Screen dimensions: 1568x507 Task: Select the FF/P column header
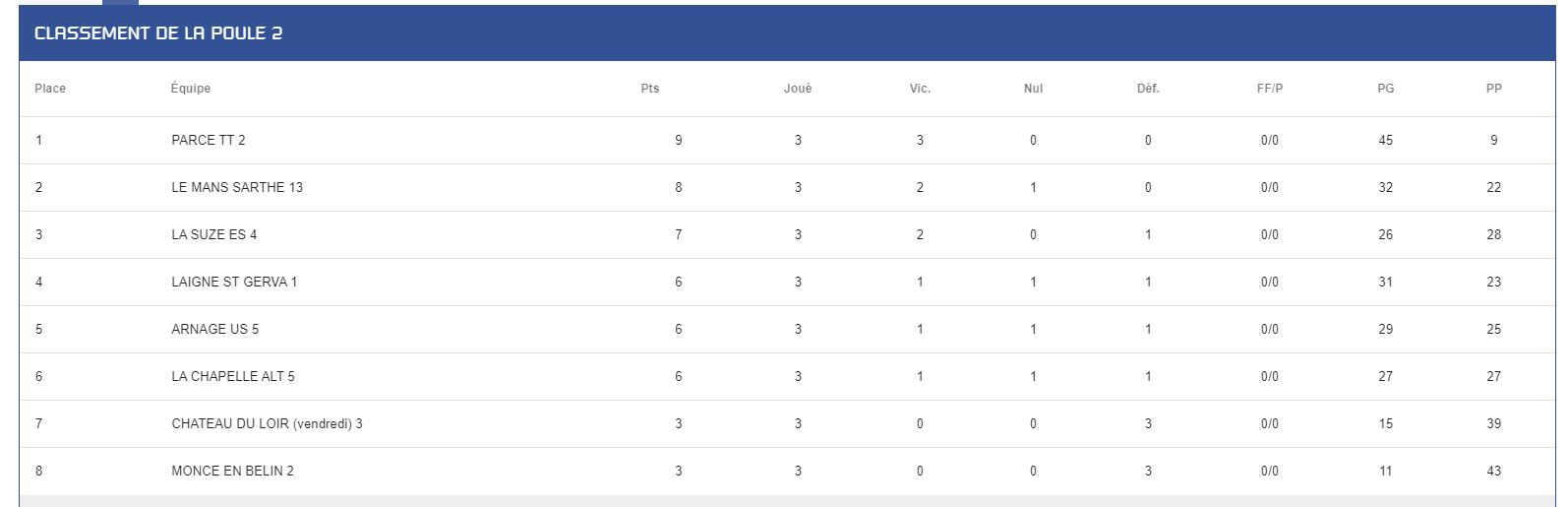click(1270, 89)
